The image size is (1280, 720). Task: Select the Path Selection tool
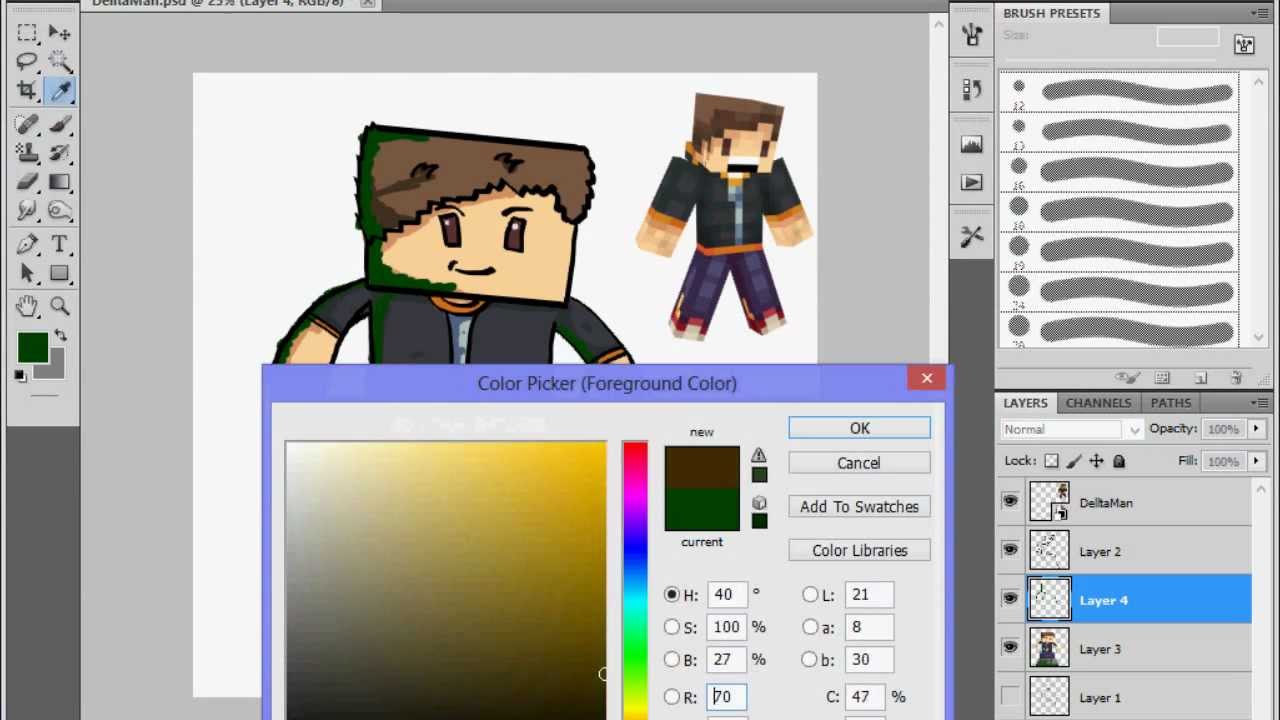pyautogui.click(x=27, y=273)
